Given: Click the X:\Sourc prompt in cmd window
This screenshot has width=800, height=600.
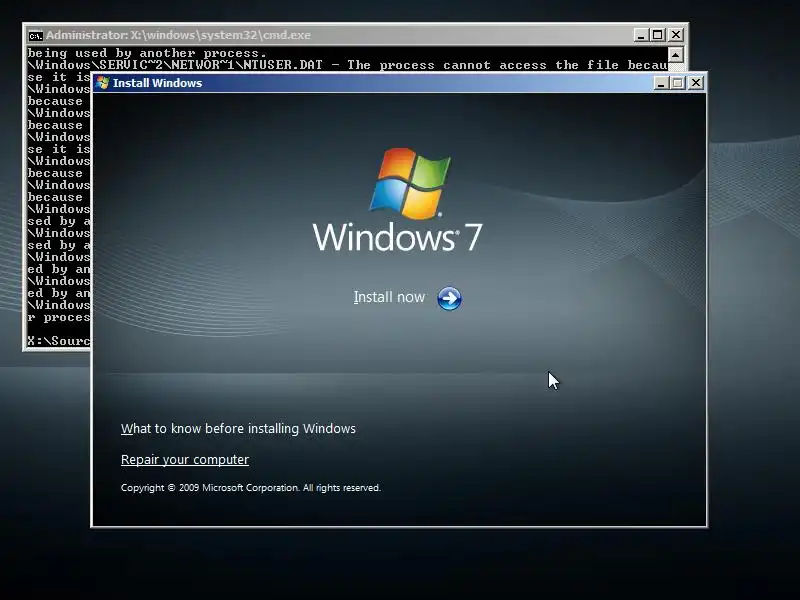Looking at the screenshot, I should pos(59,341).
